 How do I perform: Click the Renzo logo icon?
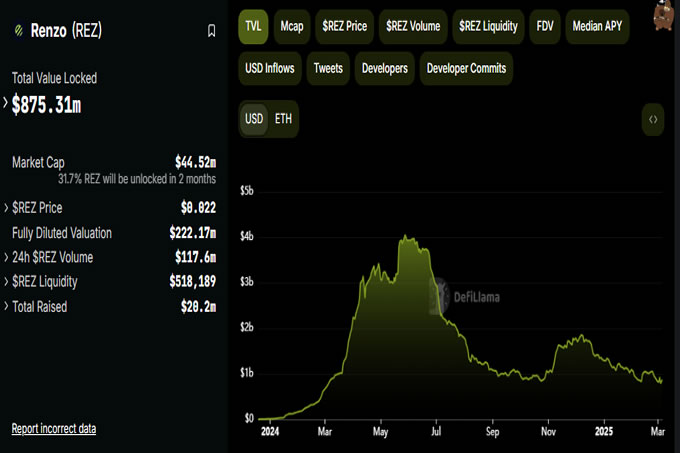pos(19,30)
